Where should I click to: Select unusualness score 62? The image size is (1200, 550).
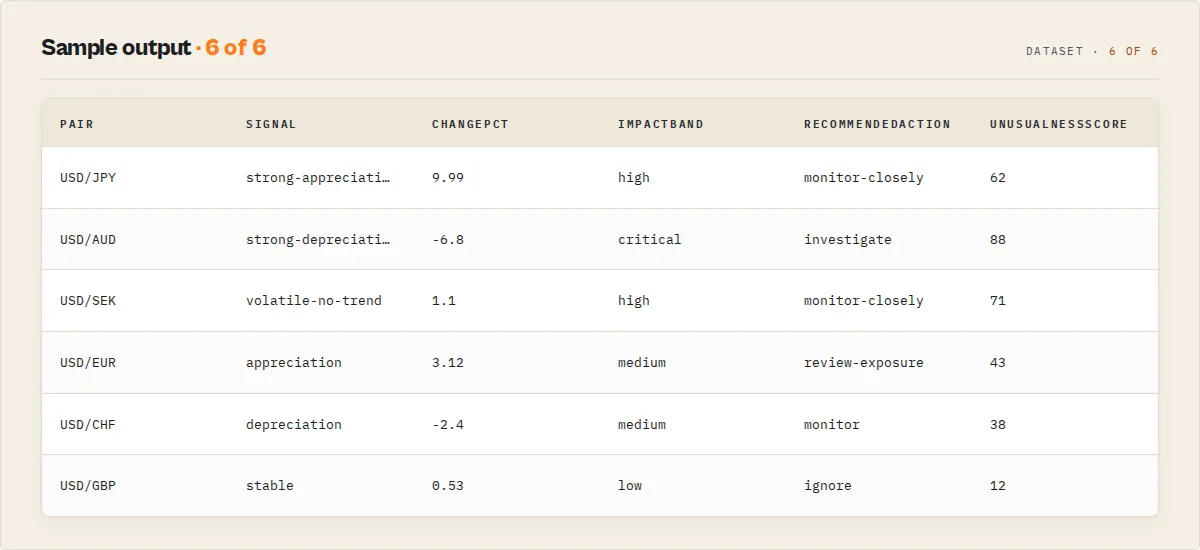pyautogui.click(x=998, y=177)
